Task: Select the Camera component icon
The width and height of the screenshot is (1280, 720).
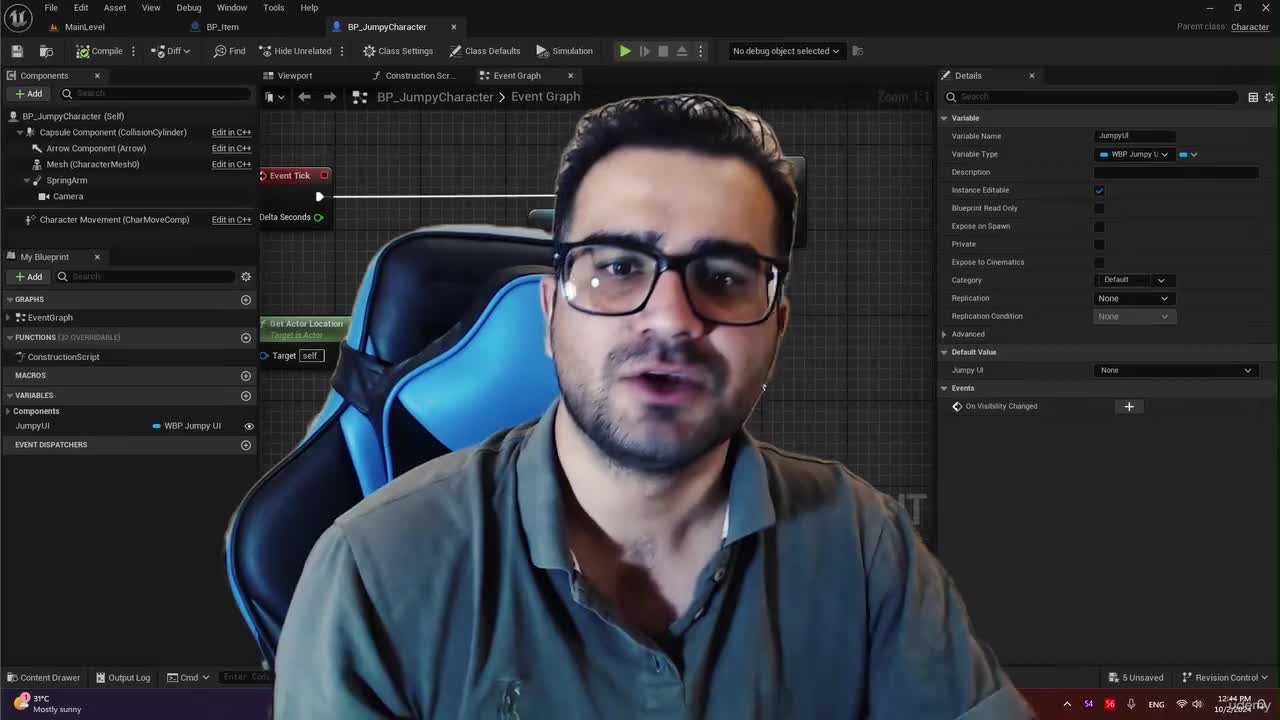Action: click(x=44, y=196)
